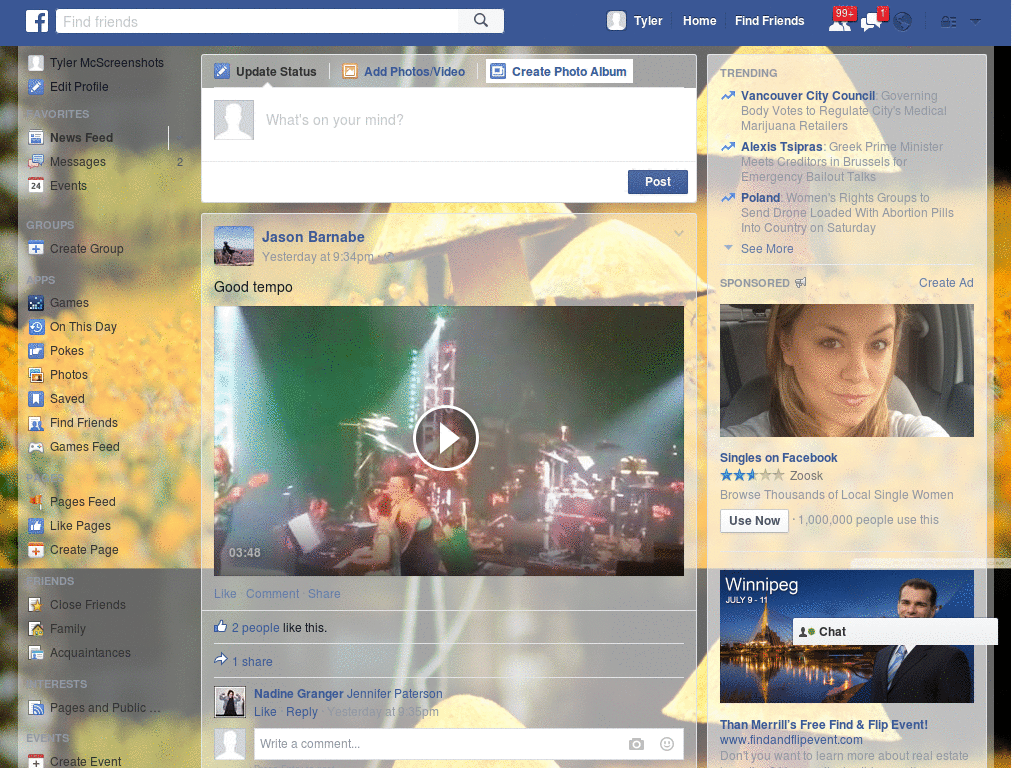Go to Home in the top menu
Viewport: 1024px width, 768px height.
pyautogui.click(x=699, y=20)
